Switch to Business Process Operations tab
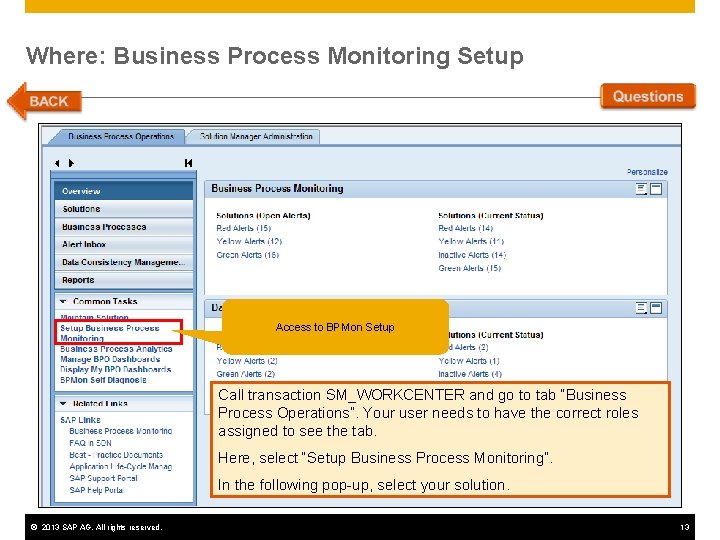 tap(121, 136)
